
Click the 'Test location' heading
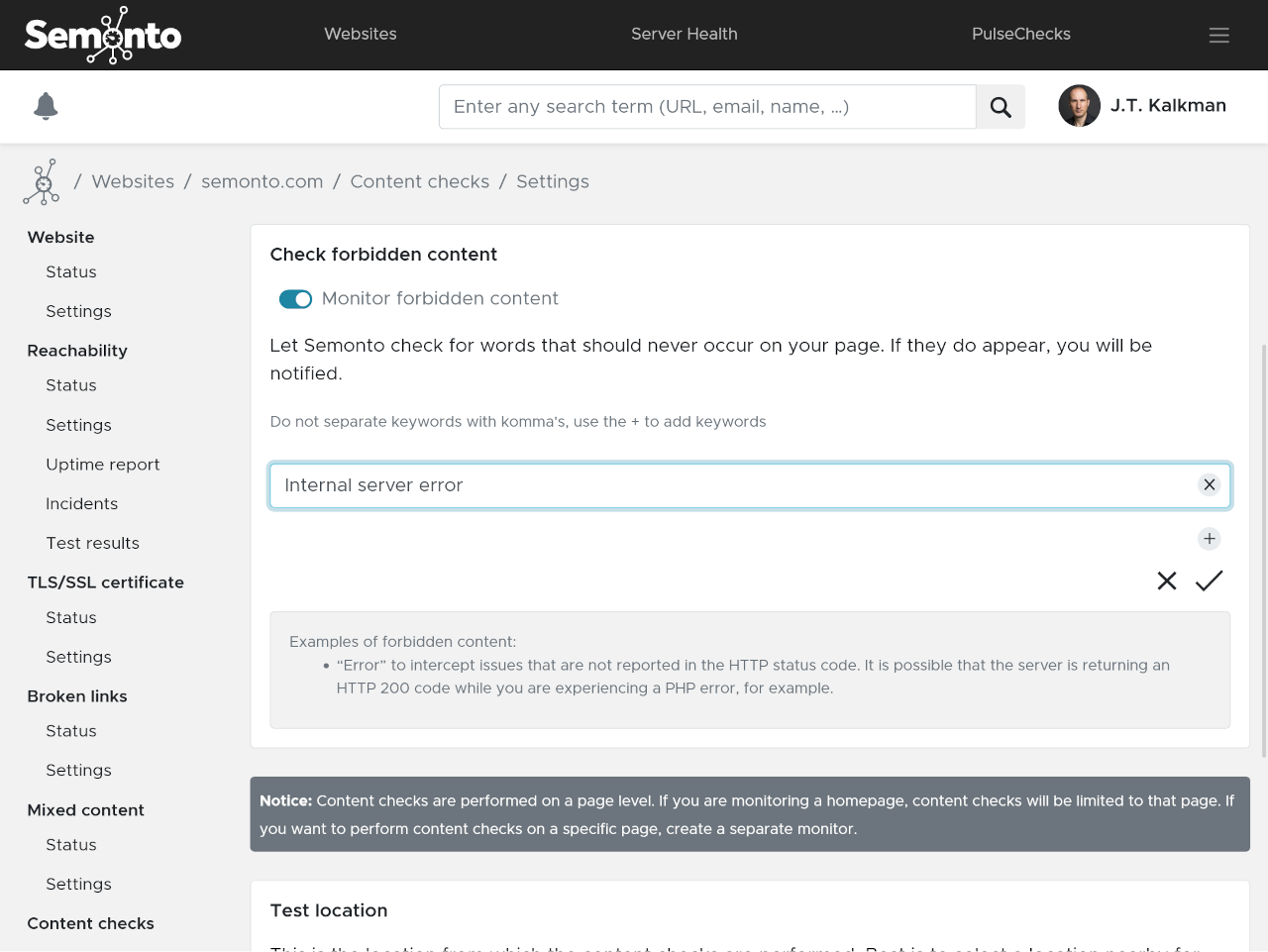[329, 910]
